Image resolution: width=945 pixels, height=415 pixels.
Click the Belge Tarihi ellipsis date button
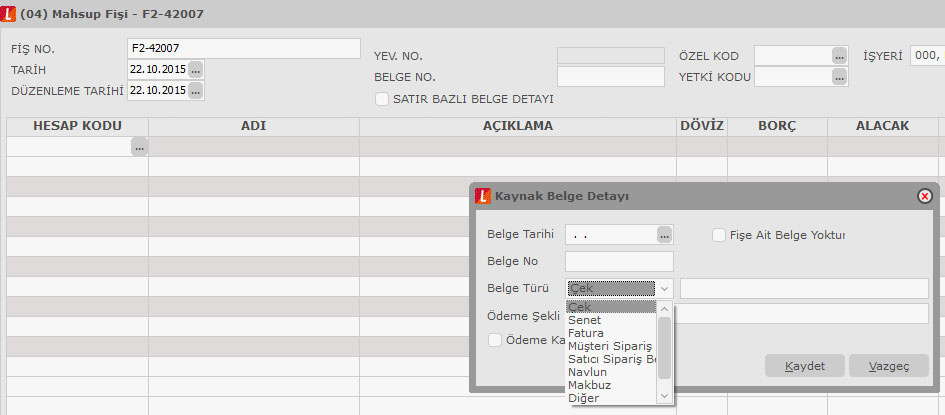point(664,235)
